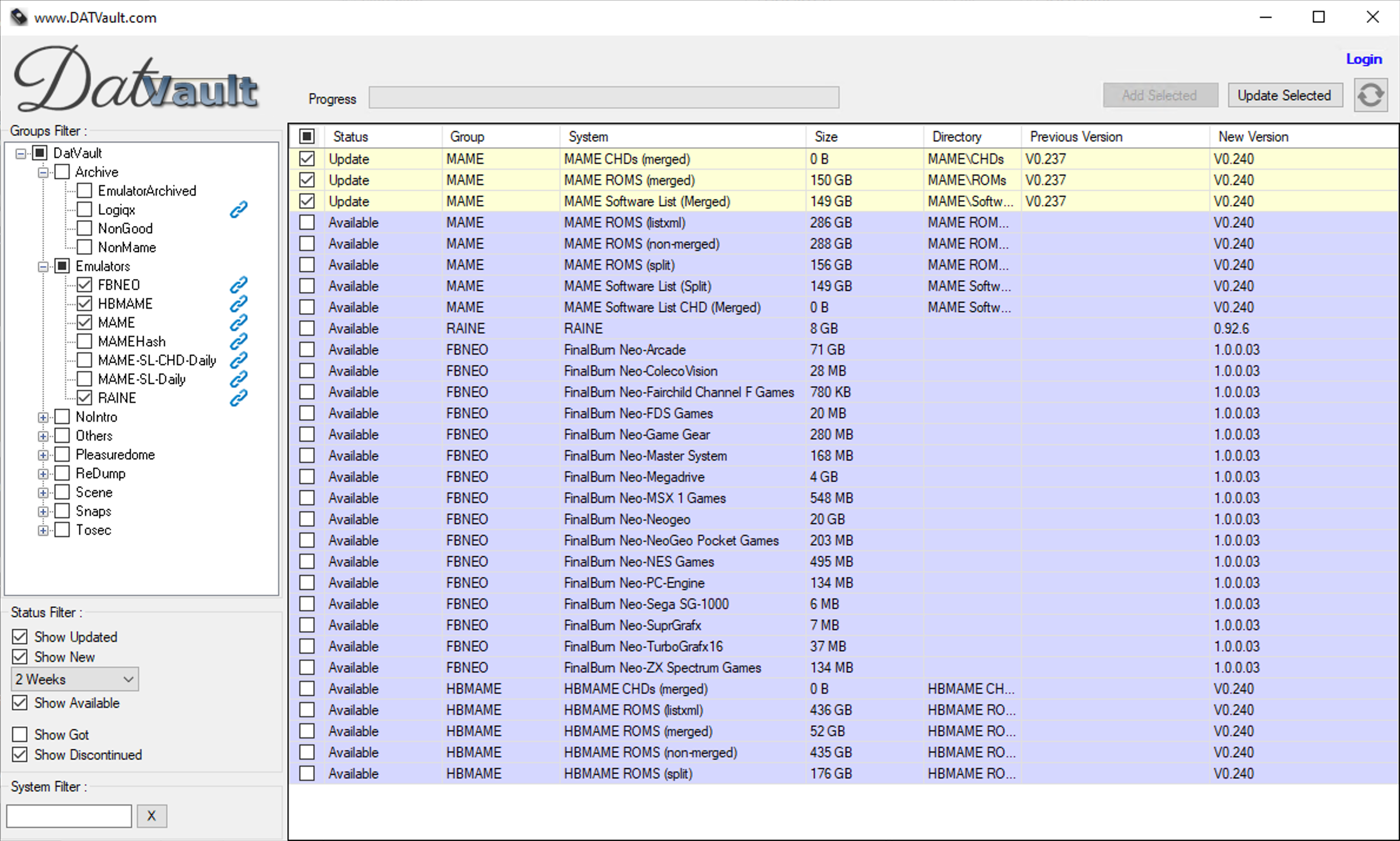The height and width of the screenshot is (841, 1400).
Task: Click the link icon next to FBNEO
Action: pos(238,285)
